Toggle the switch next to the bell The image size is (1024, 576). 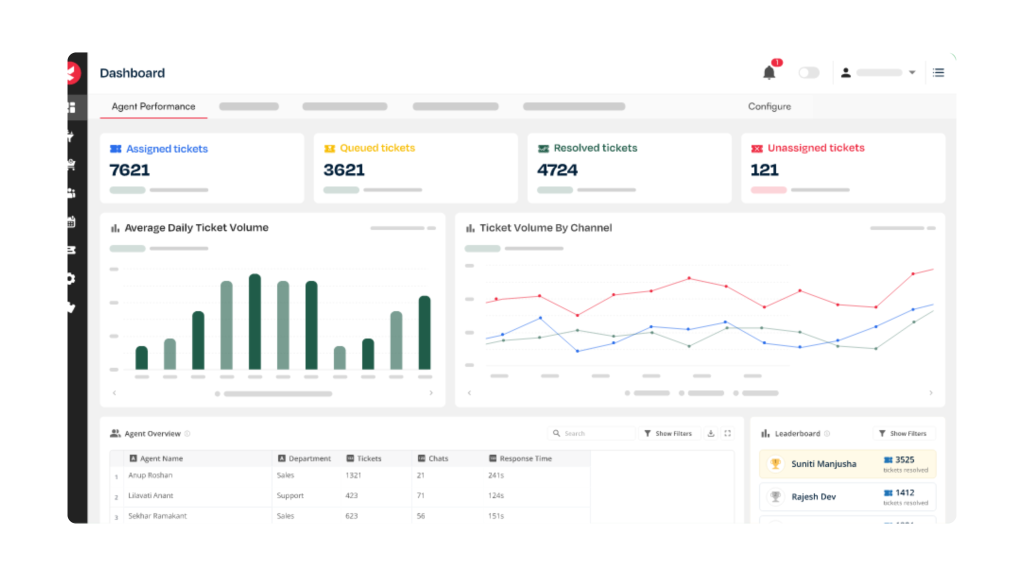point(808,73)
